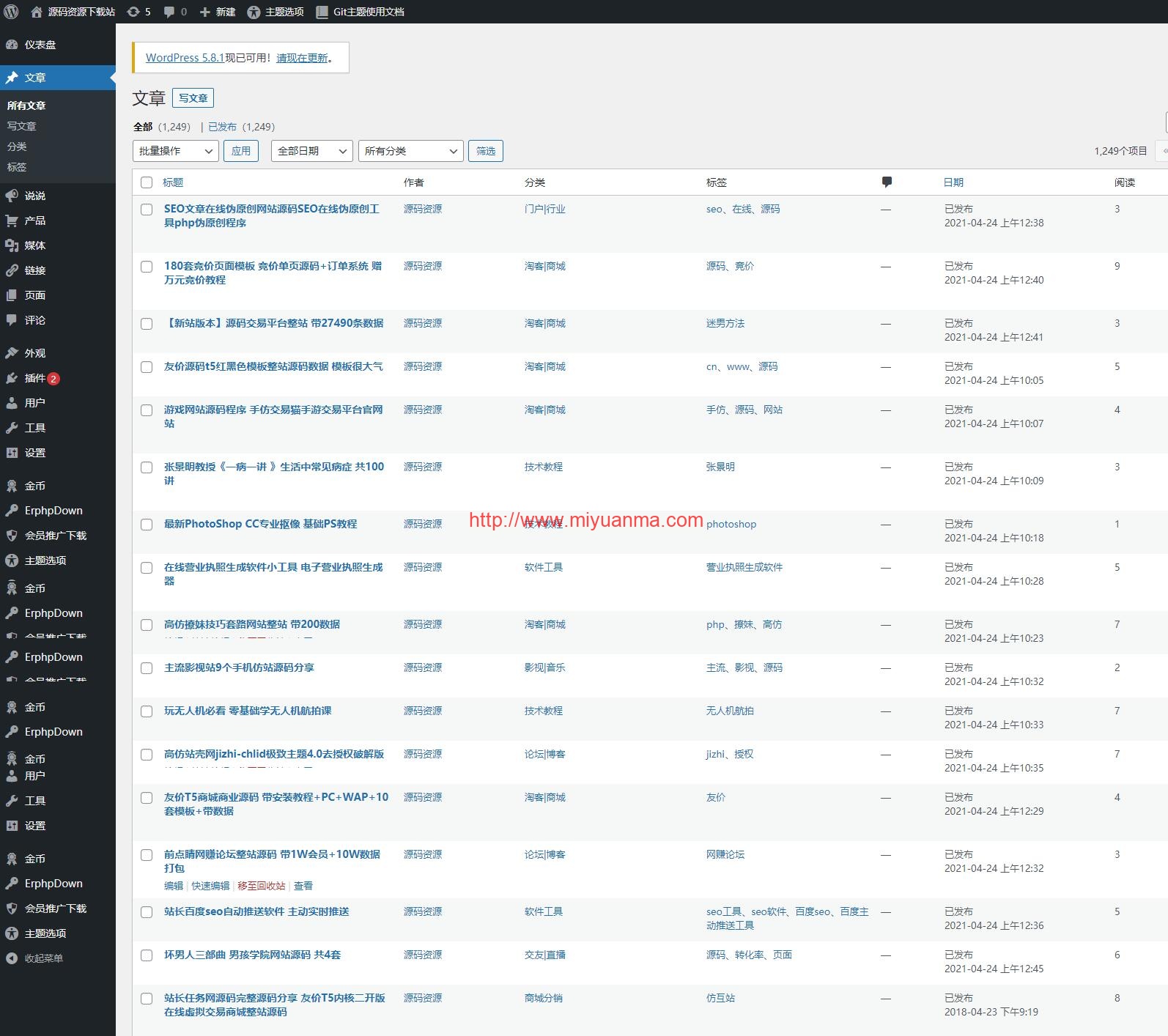Click 影视|音乐 category link
Screen dimensions: 1168x1036
tap(545, 667)
